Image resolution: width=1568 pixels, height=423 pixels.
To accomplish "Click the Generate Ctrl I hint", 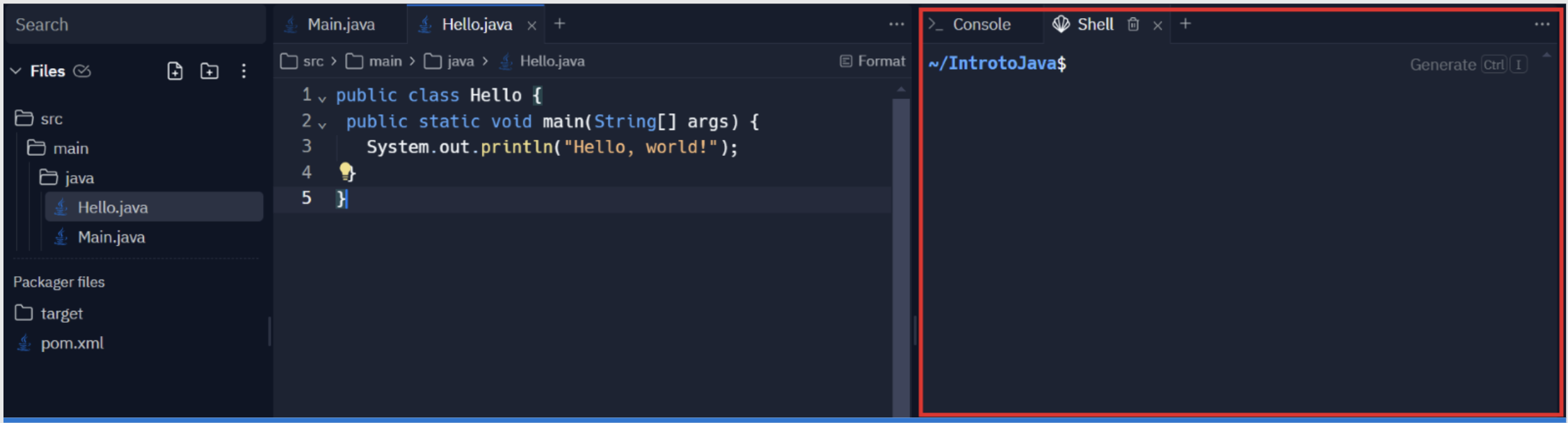I will [x=1469, y=65].
